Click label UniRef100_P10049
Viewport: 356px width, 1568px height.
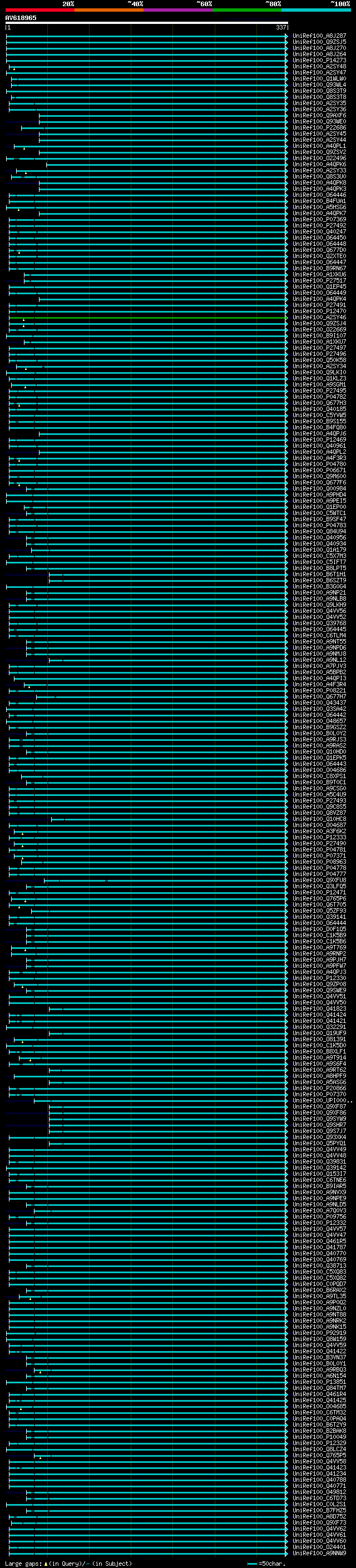click(x=319, y=1438)
